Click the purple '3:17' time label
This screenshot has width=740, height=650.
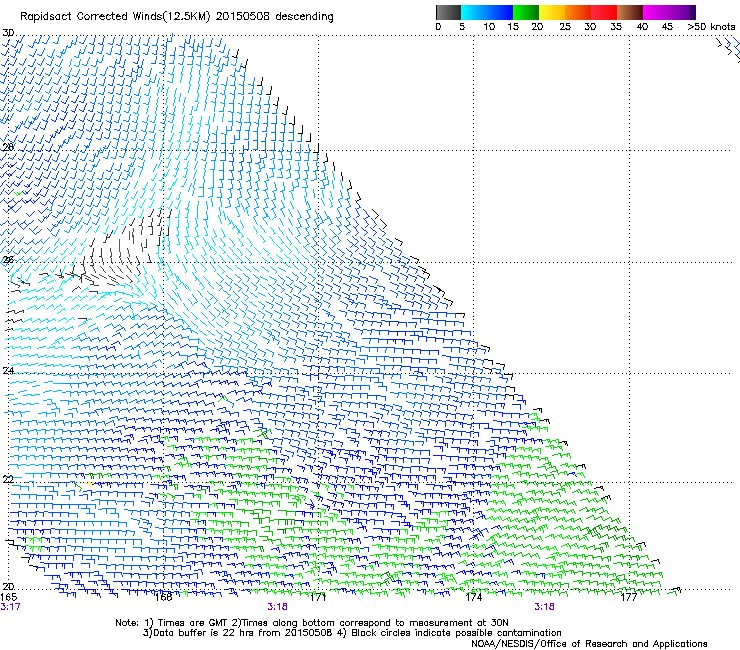pyautogui.click(x=10, y=607)
